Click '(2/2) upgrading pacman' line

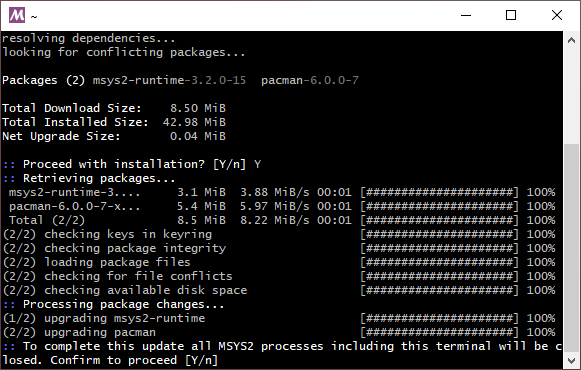pos(79,333)
